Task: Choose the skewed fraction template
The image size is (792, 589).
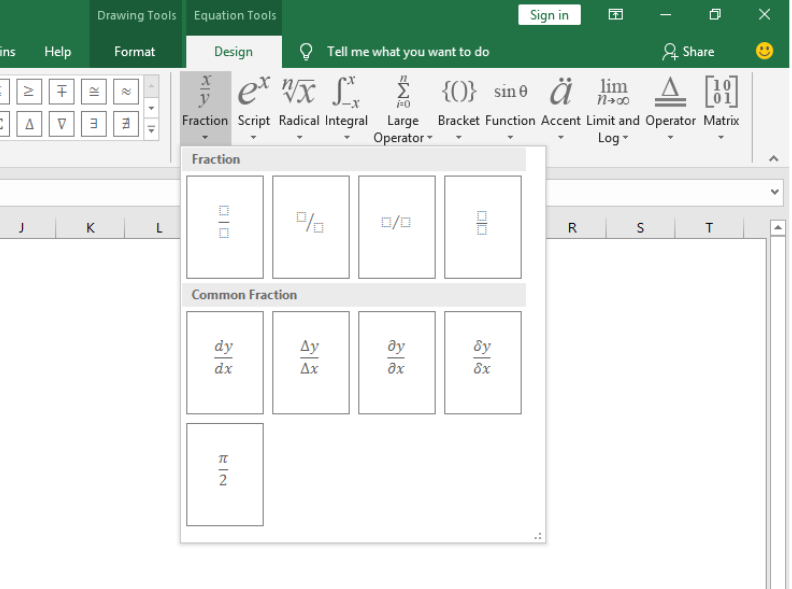Action: (x=311, y=227)
